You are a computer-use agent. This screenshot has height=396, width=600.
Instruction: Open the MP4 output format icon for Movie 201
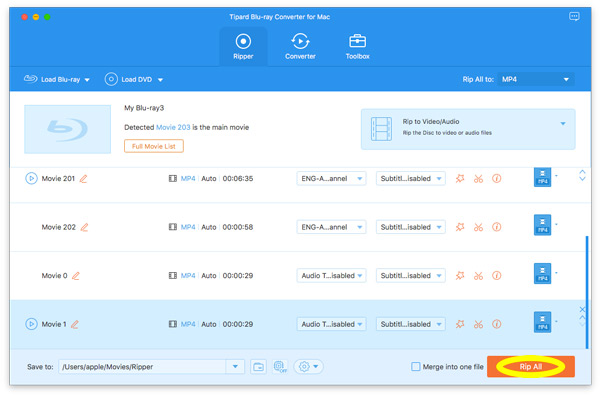[542, 177]
